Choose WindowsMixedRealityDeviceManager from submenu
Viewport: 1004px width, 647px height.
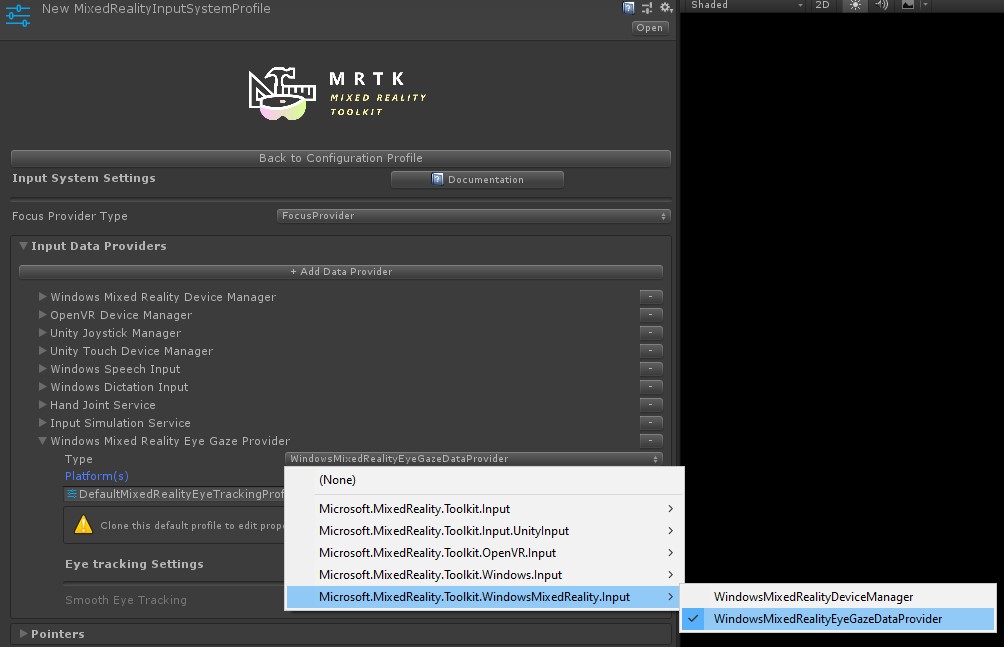838,596
